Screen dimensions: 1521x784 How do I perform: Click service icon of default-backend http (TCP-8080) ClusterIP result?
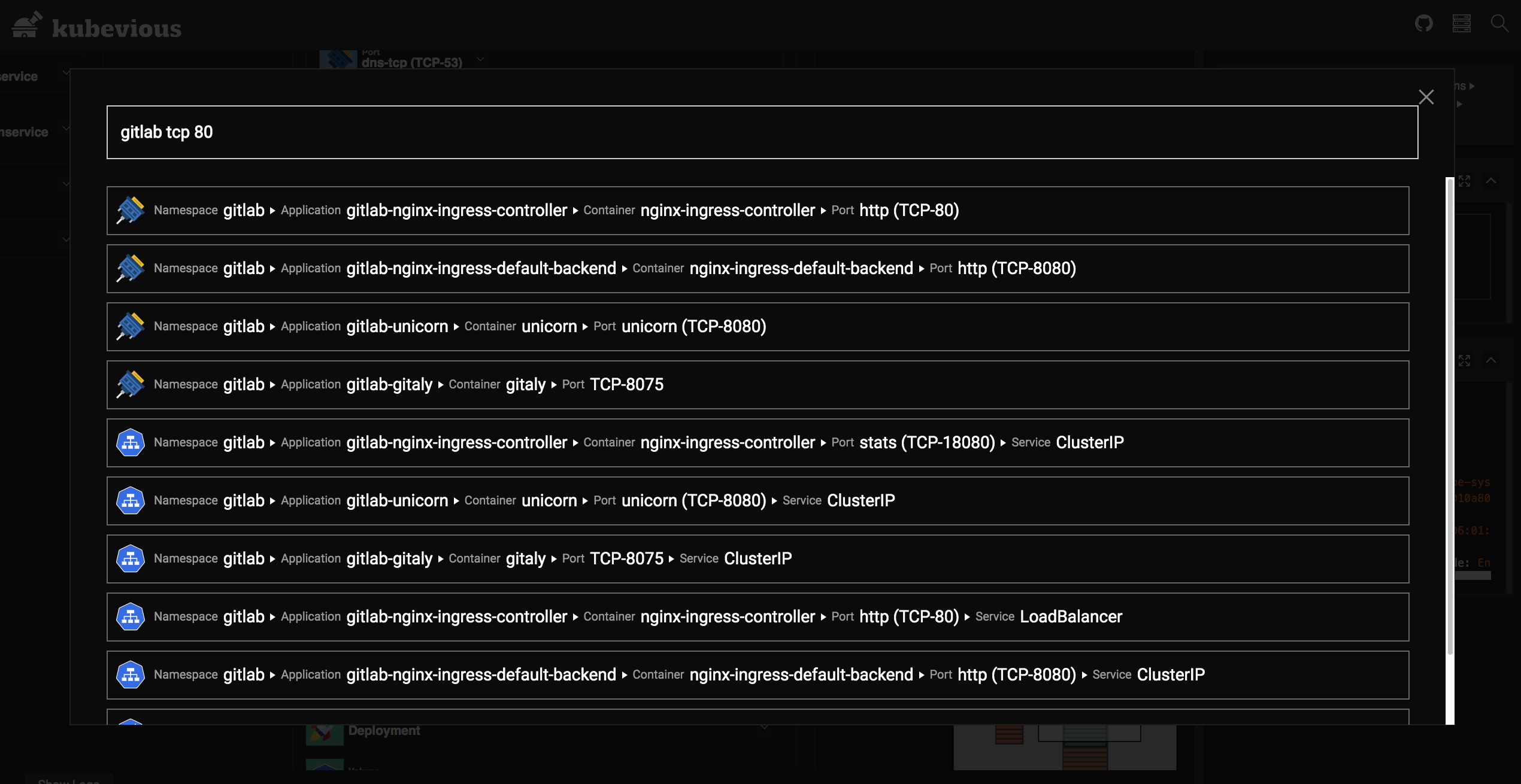[x=131, y=674]
